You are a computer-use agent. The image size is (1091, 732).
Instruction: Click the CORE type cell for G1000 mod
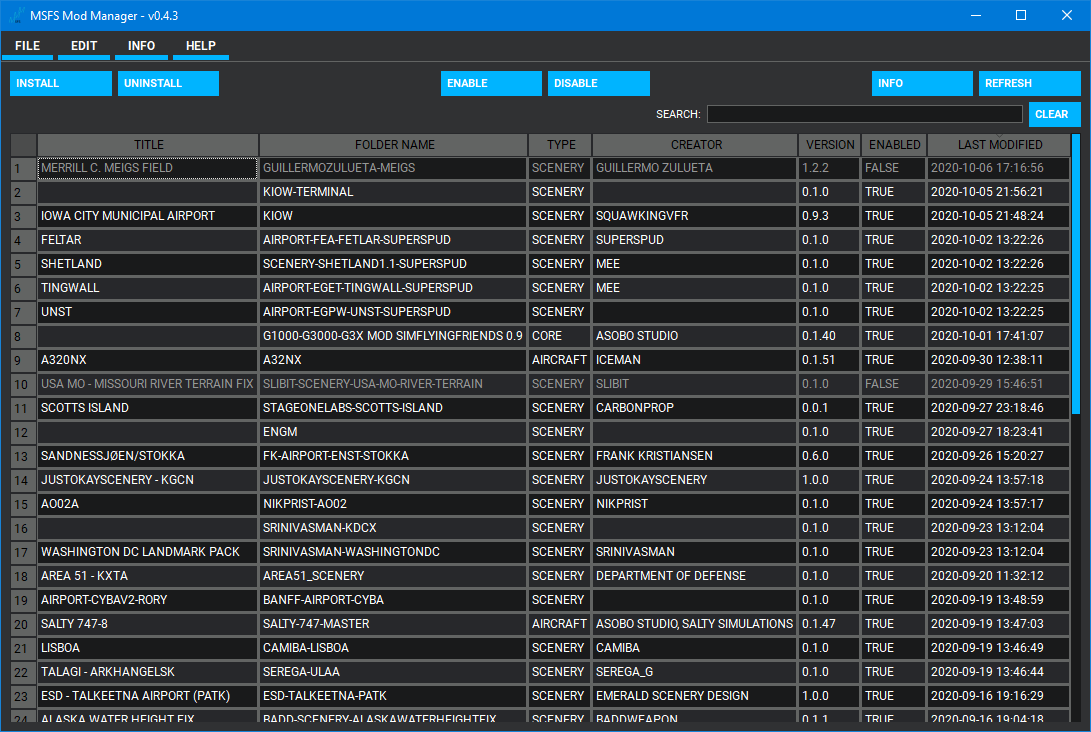(560, 336)
